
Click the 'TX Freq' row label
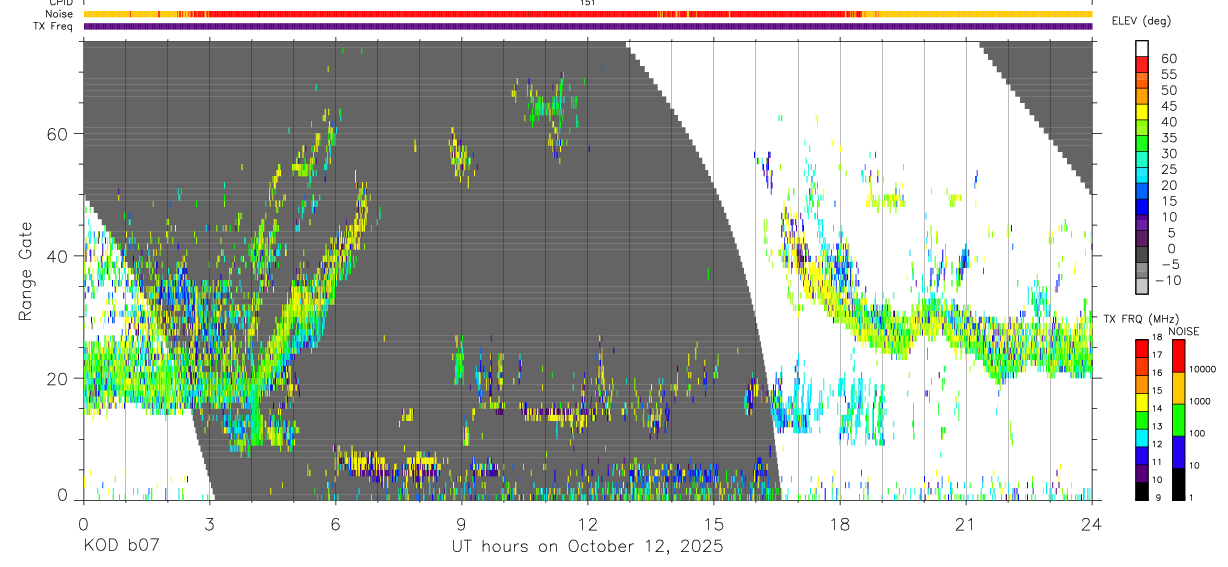[x=53, y=26]
